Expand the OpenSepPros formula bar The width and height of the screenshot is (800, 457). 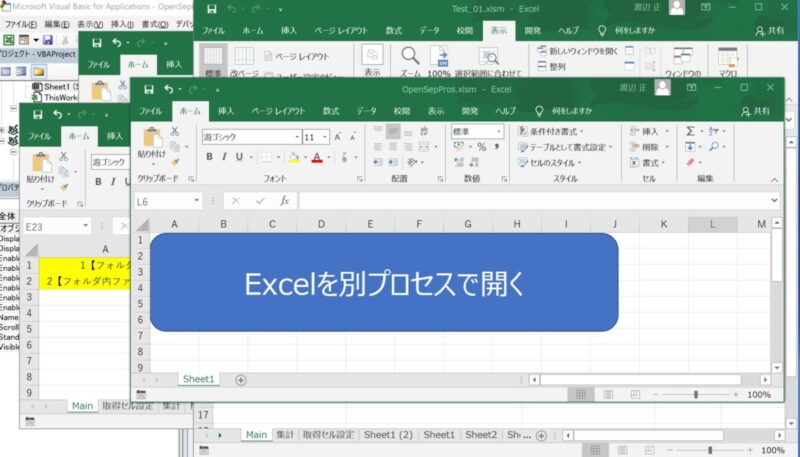pos(774,200)
